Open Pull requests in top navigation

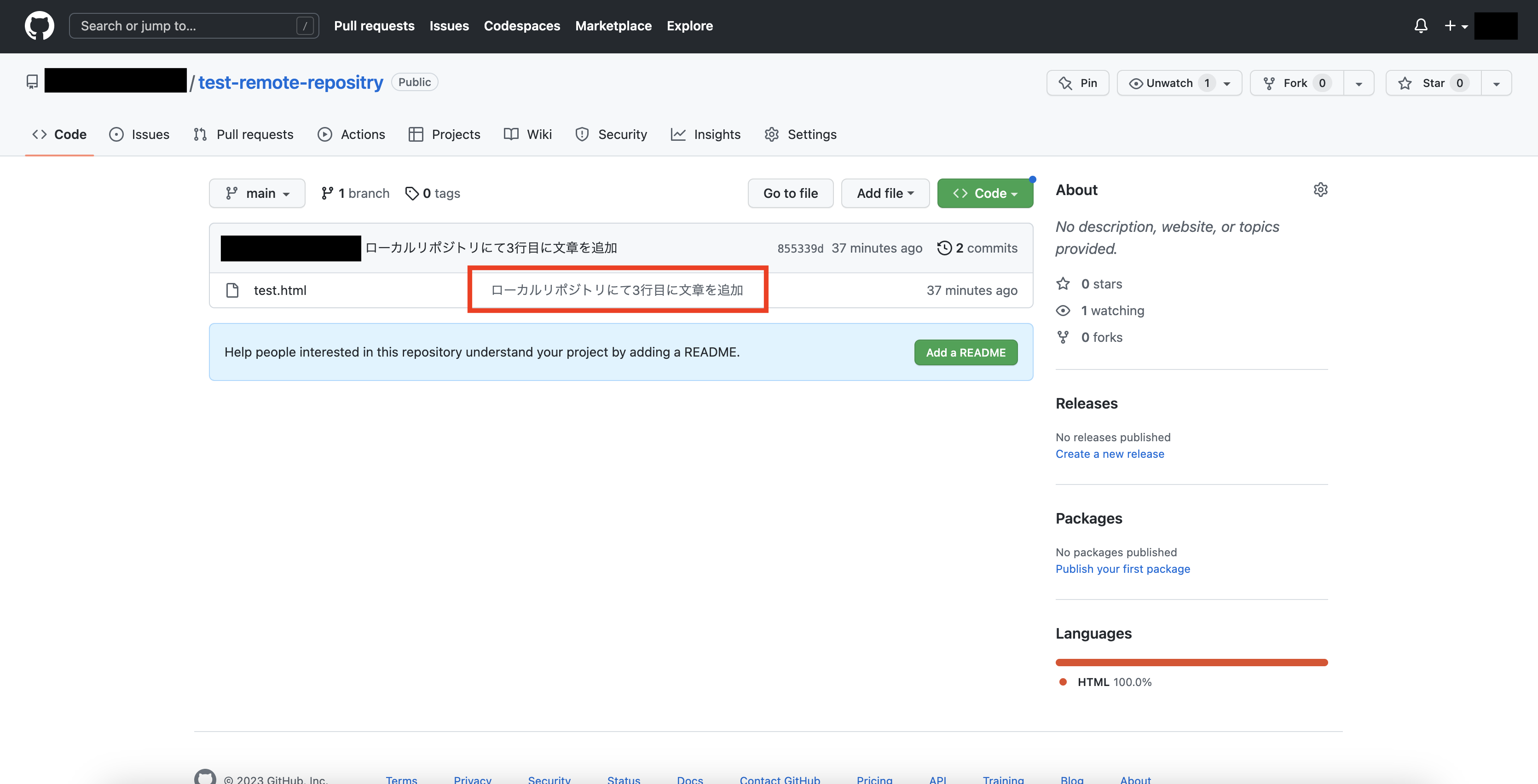pos(374,26)
